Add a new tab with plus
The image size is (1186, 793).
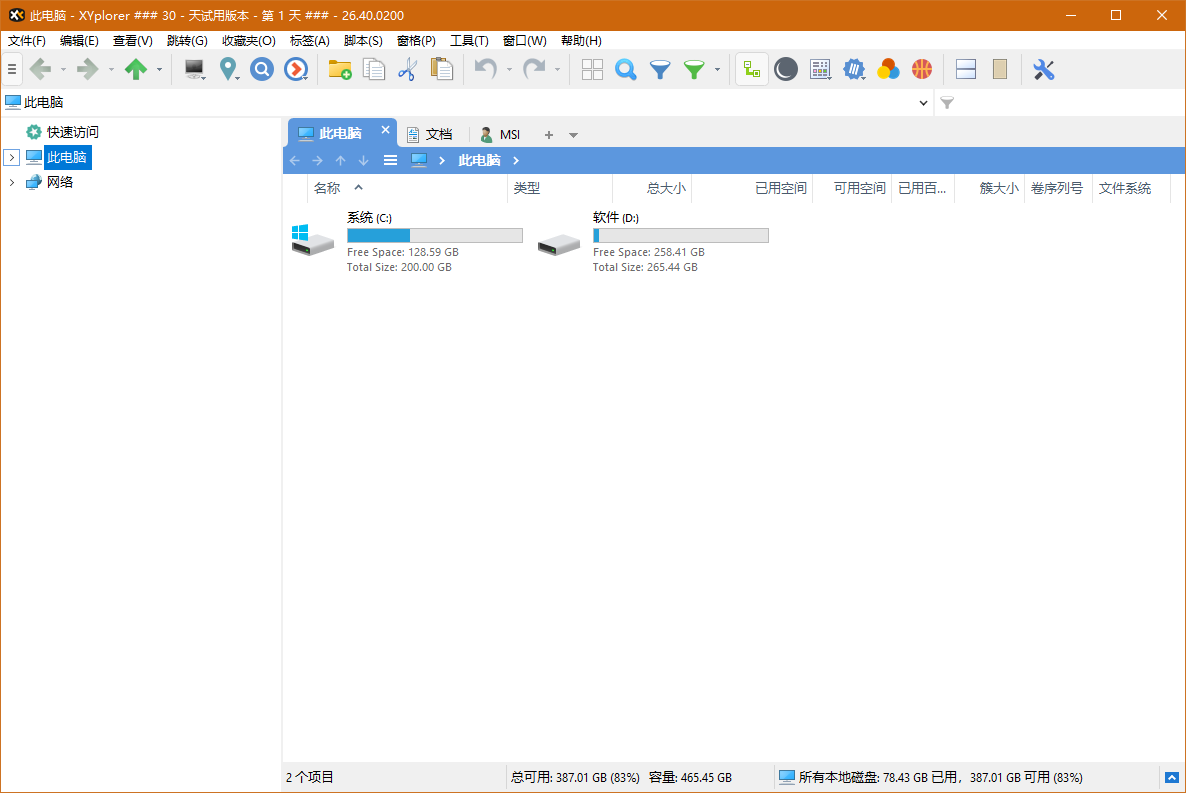[549, 135]
